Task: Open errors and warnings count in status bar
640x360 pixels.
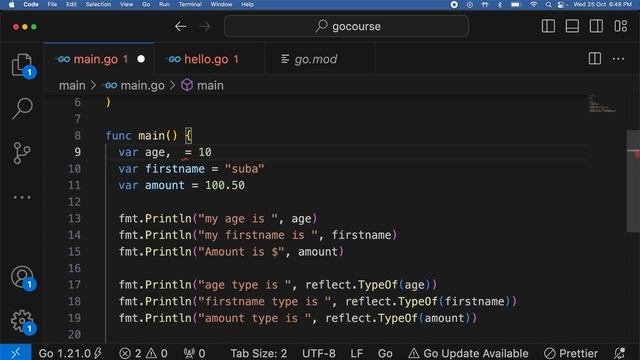Action: click(143, 353)
